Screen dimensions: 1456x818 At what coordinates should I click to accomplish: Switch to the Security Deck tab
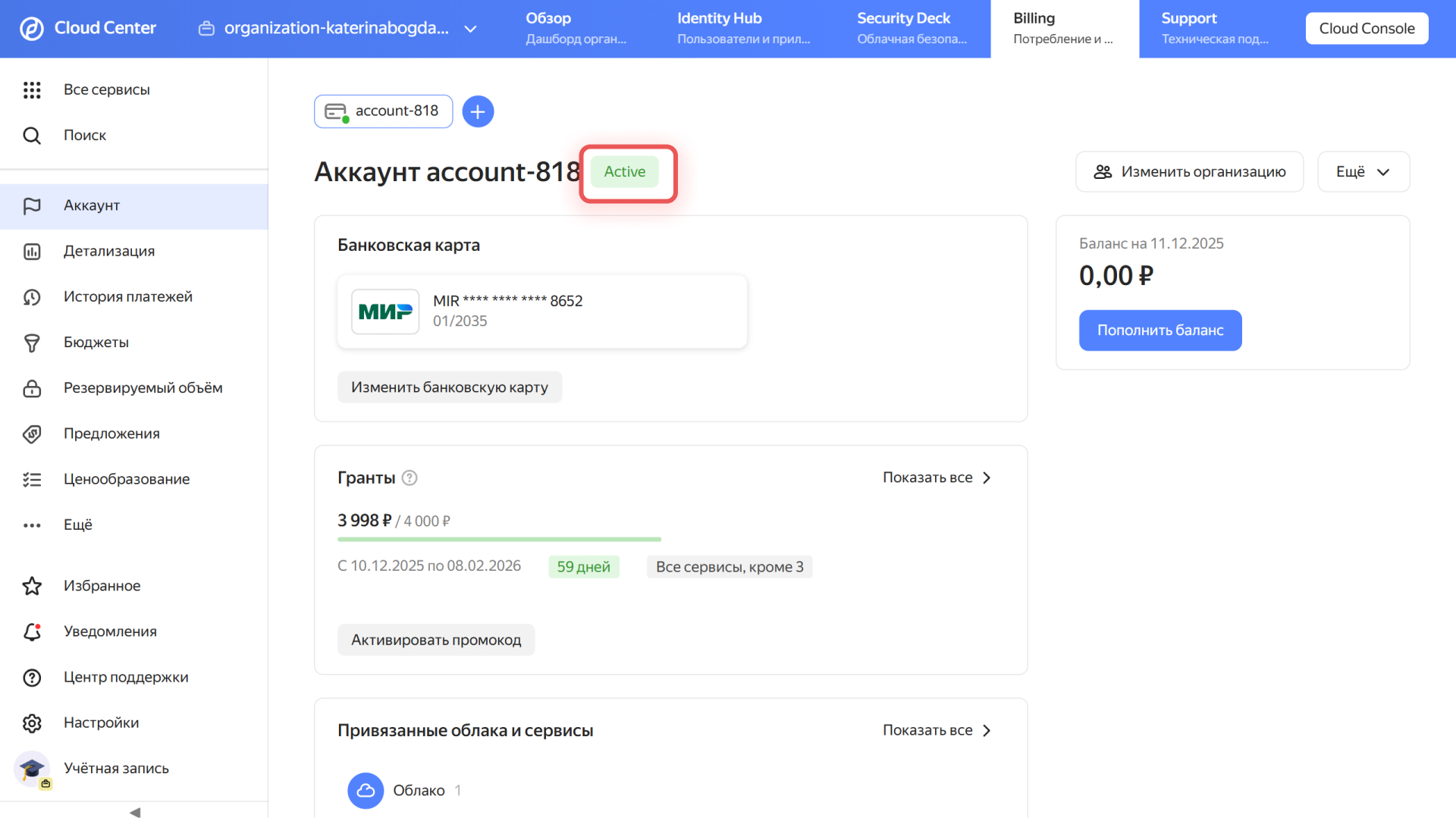tap(912, 28)
